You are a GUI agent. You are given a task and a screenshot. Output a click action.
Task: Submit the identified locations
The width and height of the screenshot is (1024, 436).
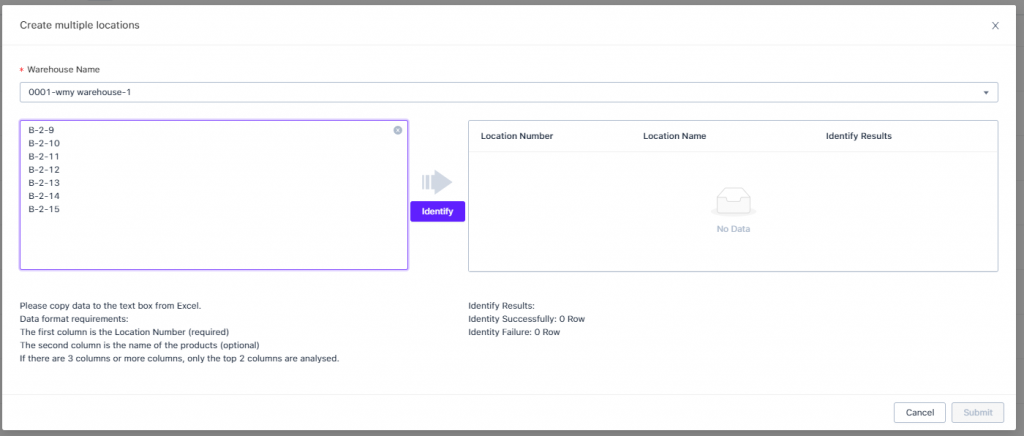coord(978,413)
